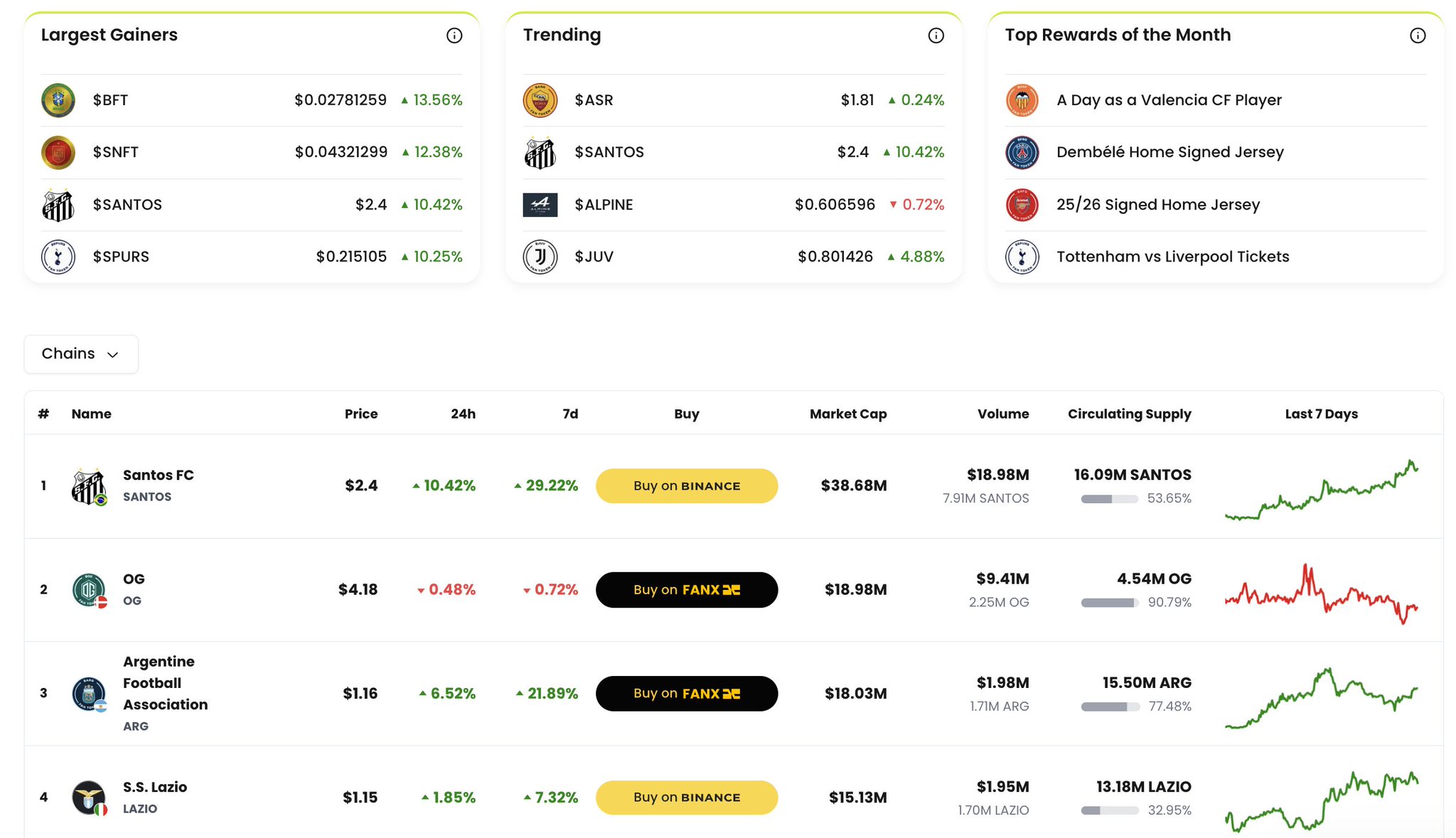Sort table by 24h column header
The image size is (1456, 838).
[x=463, y=414]
